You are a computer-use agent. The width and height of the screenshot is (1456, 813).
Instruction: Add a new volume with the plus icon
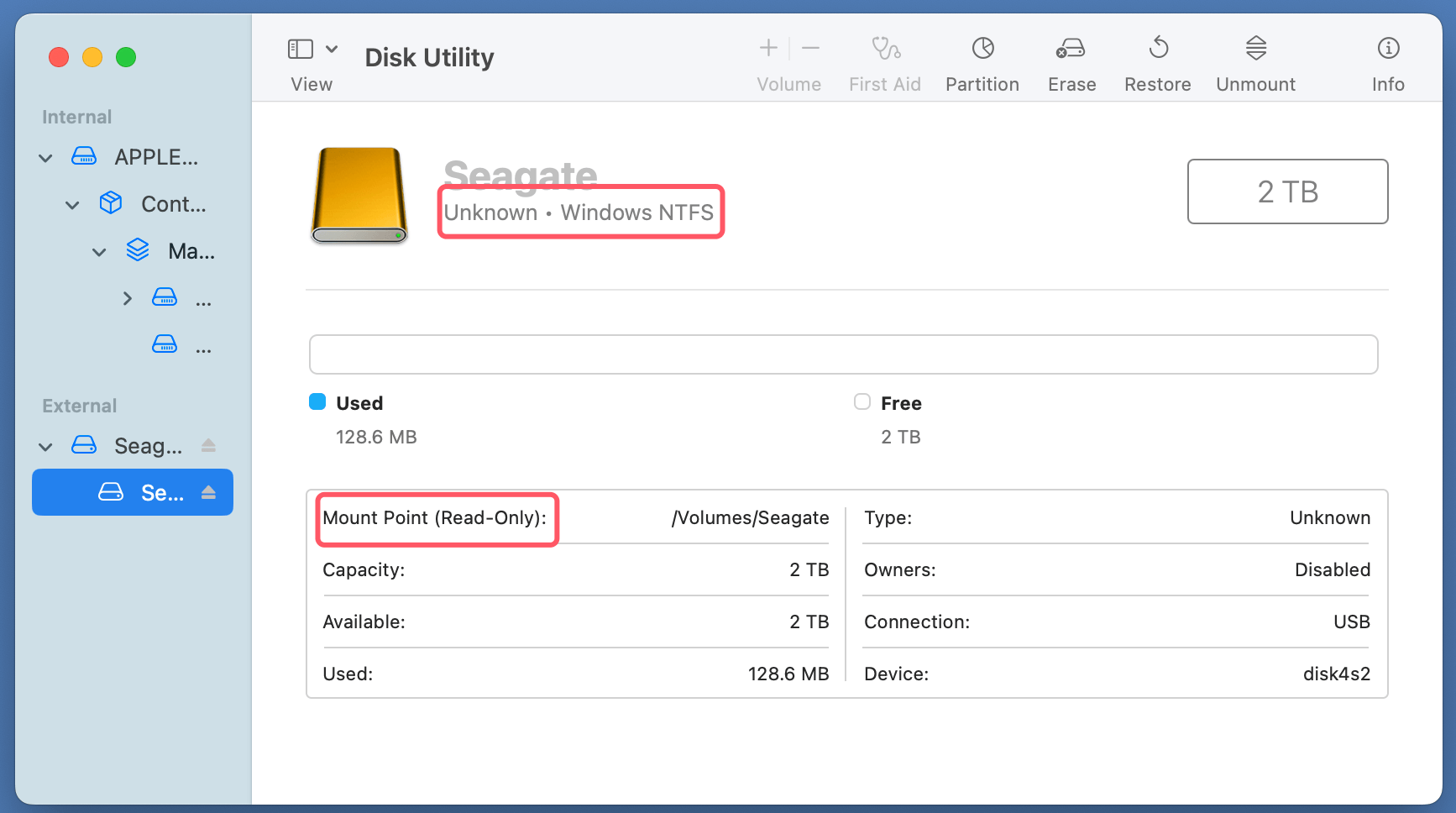[767, 48]
